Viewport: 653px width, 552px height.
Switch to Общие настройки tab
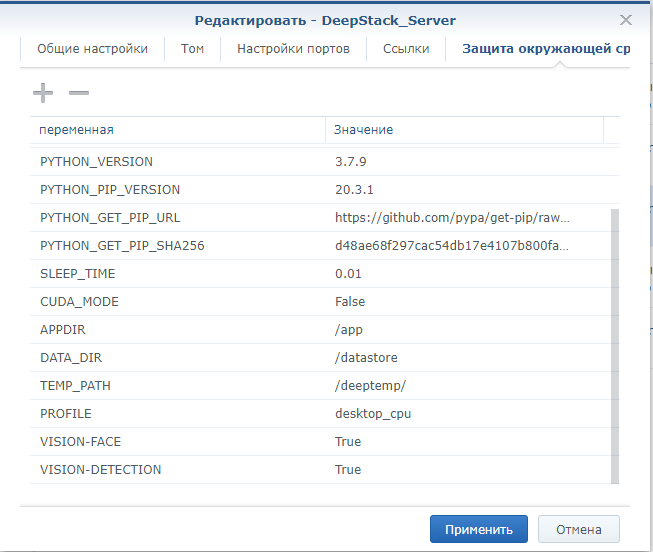[x=92, y=49]
